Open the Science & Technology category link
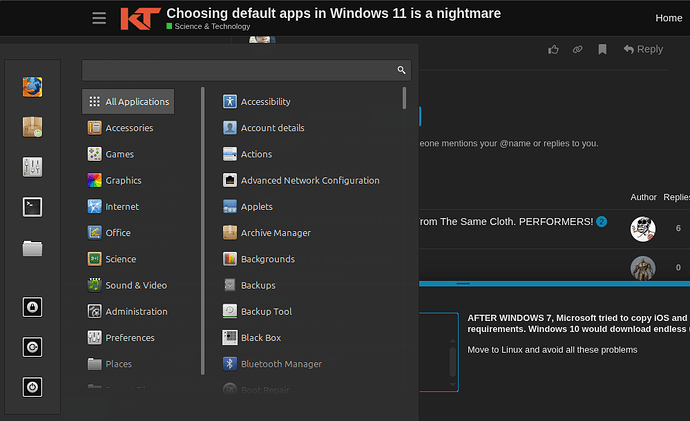Viewport: 690px width, 421px height. 211,27
